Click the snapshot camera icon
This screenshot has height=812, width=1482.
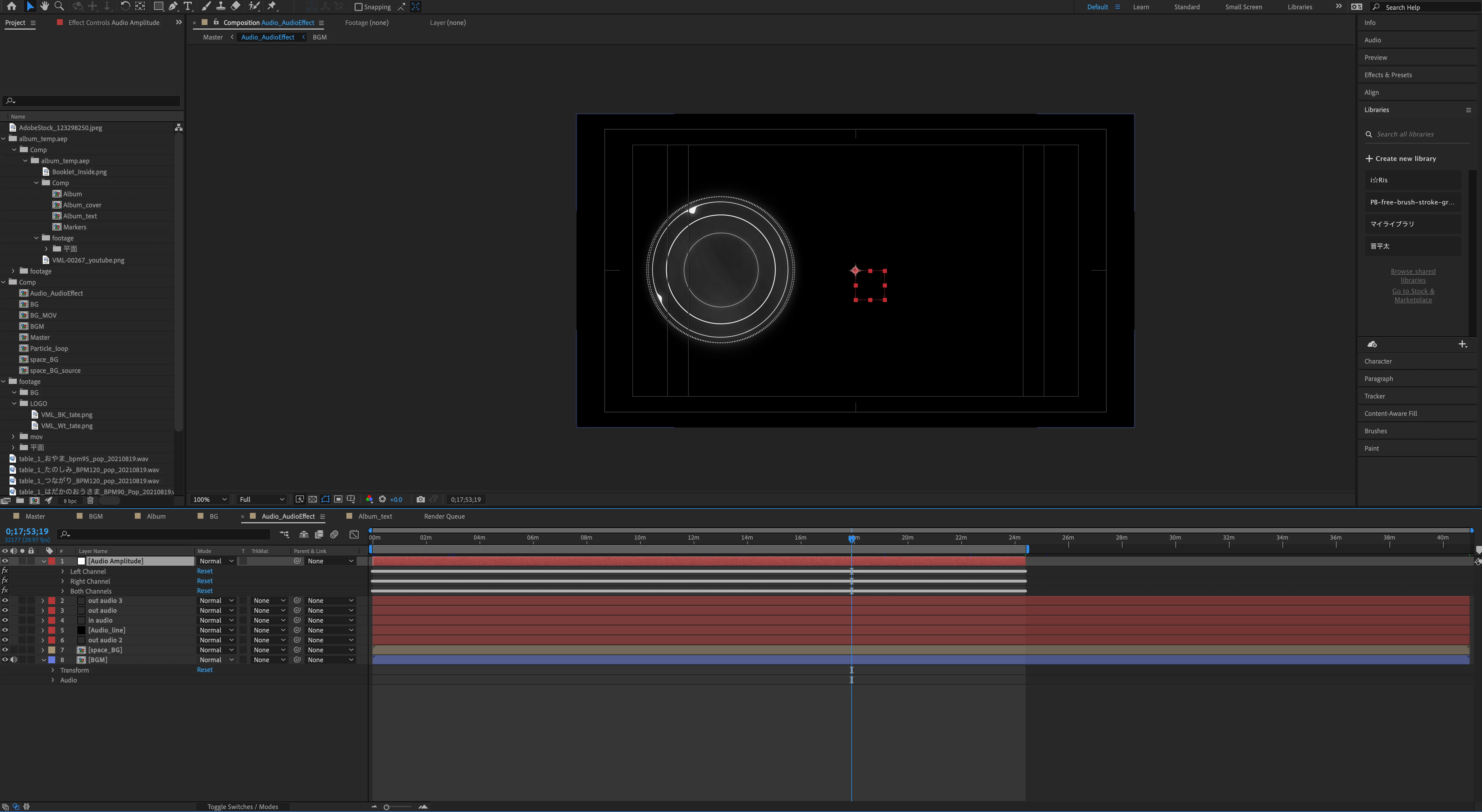[x=420, y=499]
